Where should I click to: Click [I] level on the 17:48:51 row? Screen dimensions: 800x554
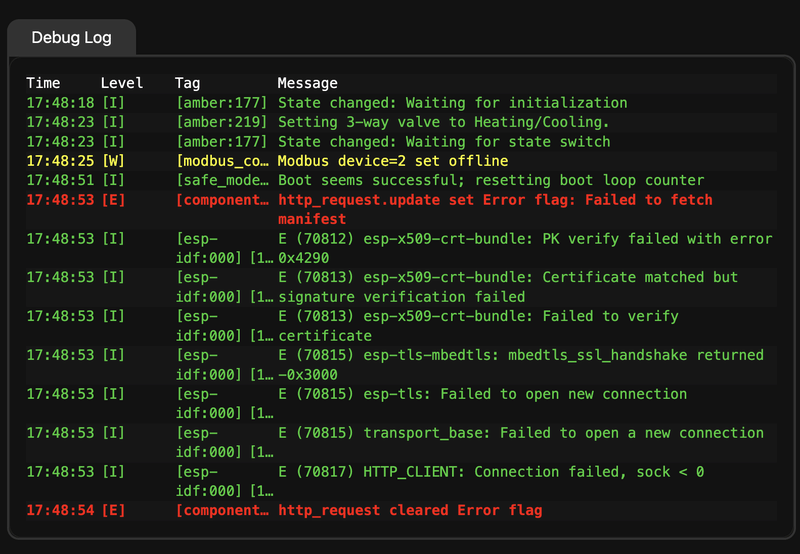click(113, 180)
